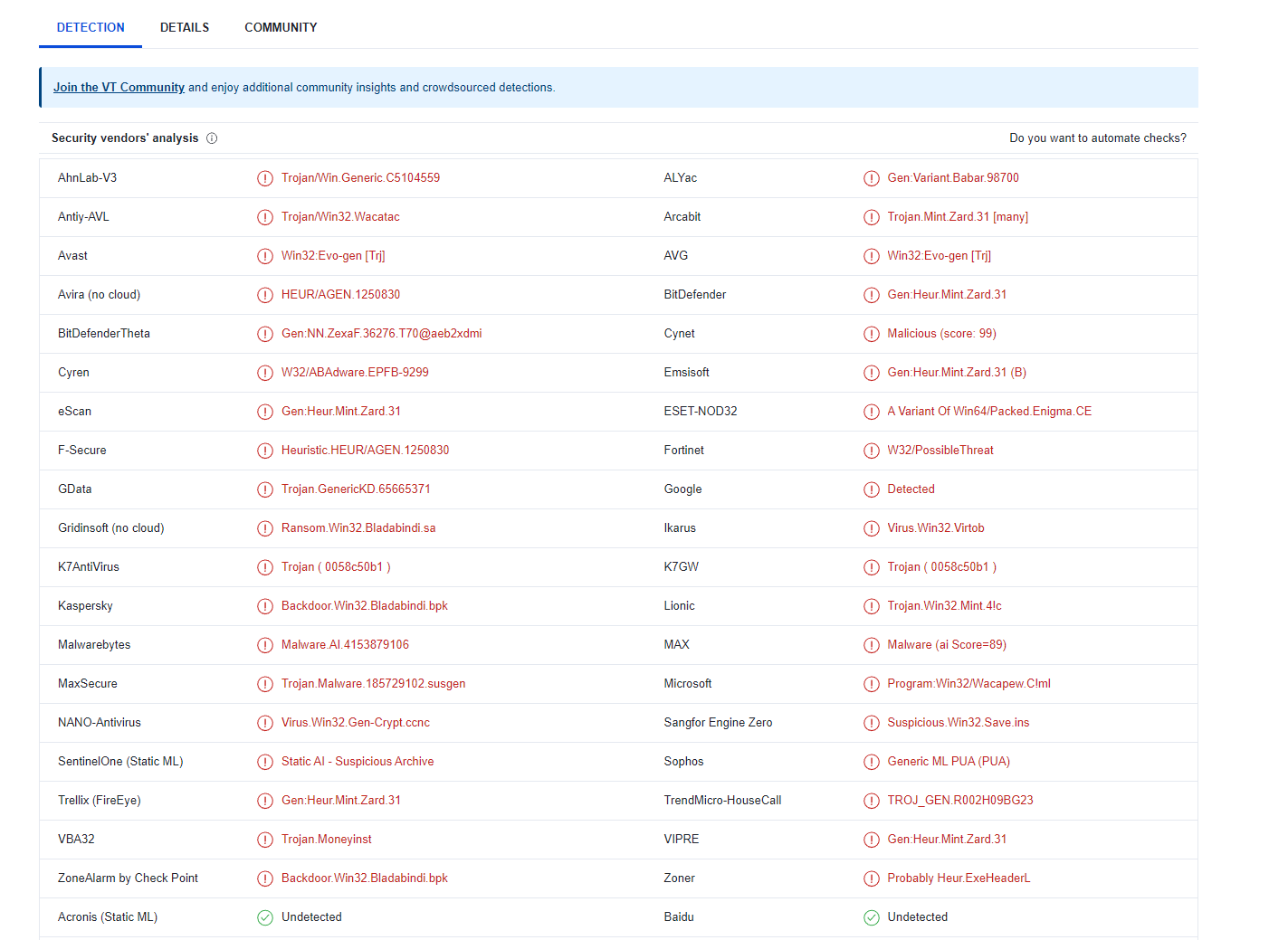Open the DETAILS tab
1288x940 pixels.
pos(185,27)
